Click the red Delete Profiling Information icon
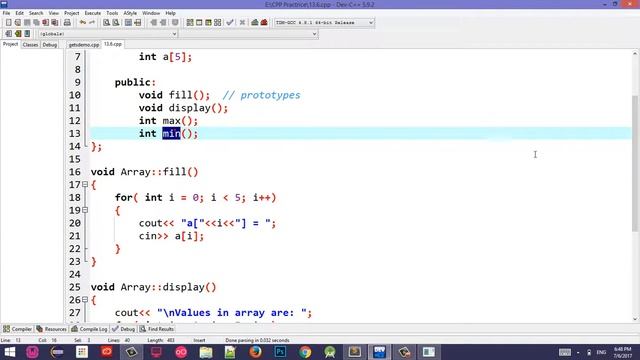The image size is (640, 360). point(264,22)
